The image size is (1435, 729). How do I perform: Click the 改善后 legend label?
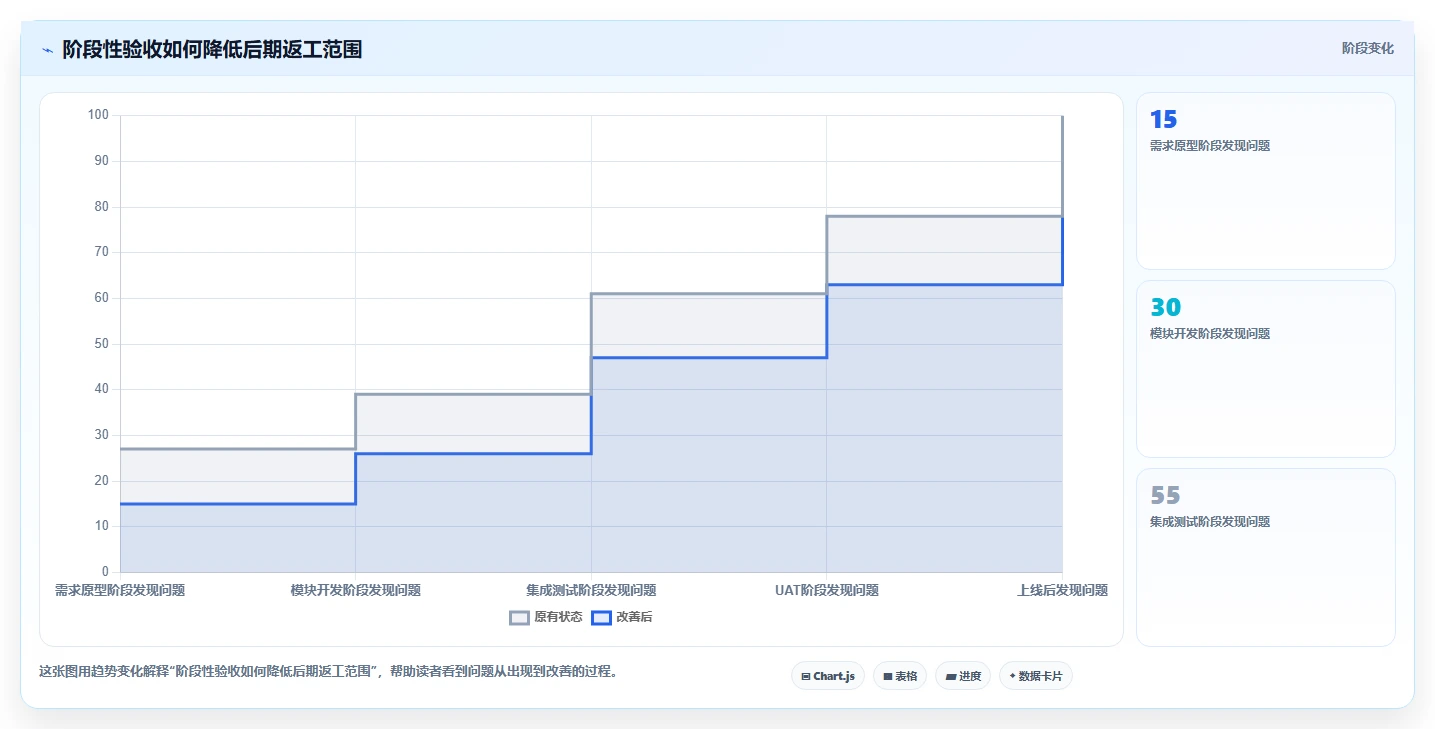click(x=634, y=618)
